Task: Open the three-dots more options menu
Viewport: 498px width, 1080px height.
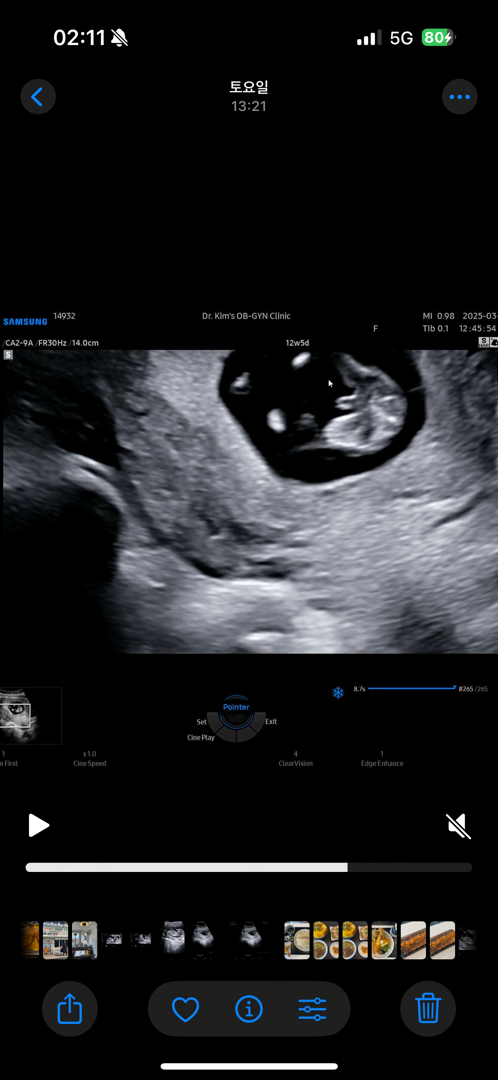Action: point(459,96)
